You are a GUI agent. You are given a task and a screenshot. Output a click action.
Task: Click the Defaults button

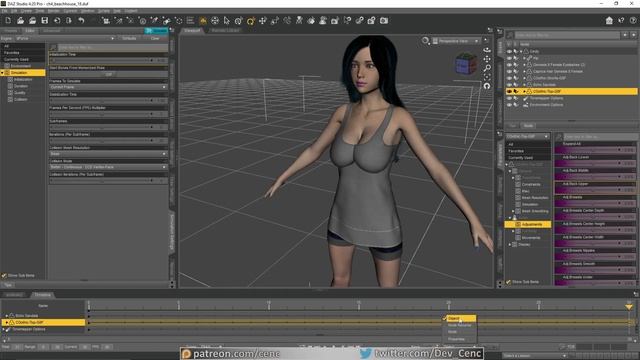click(129, 38)
